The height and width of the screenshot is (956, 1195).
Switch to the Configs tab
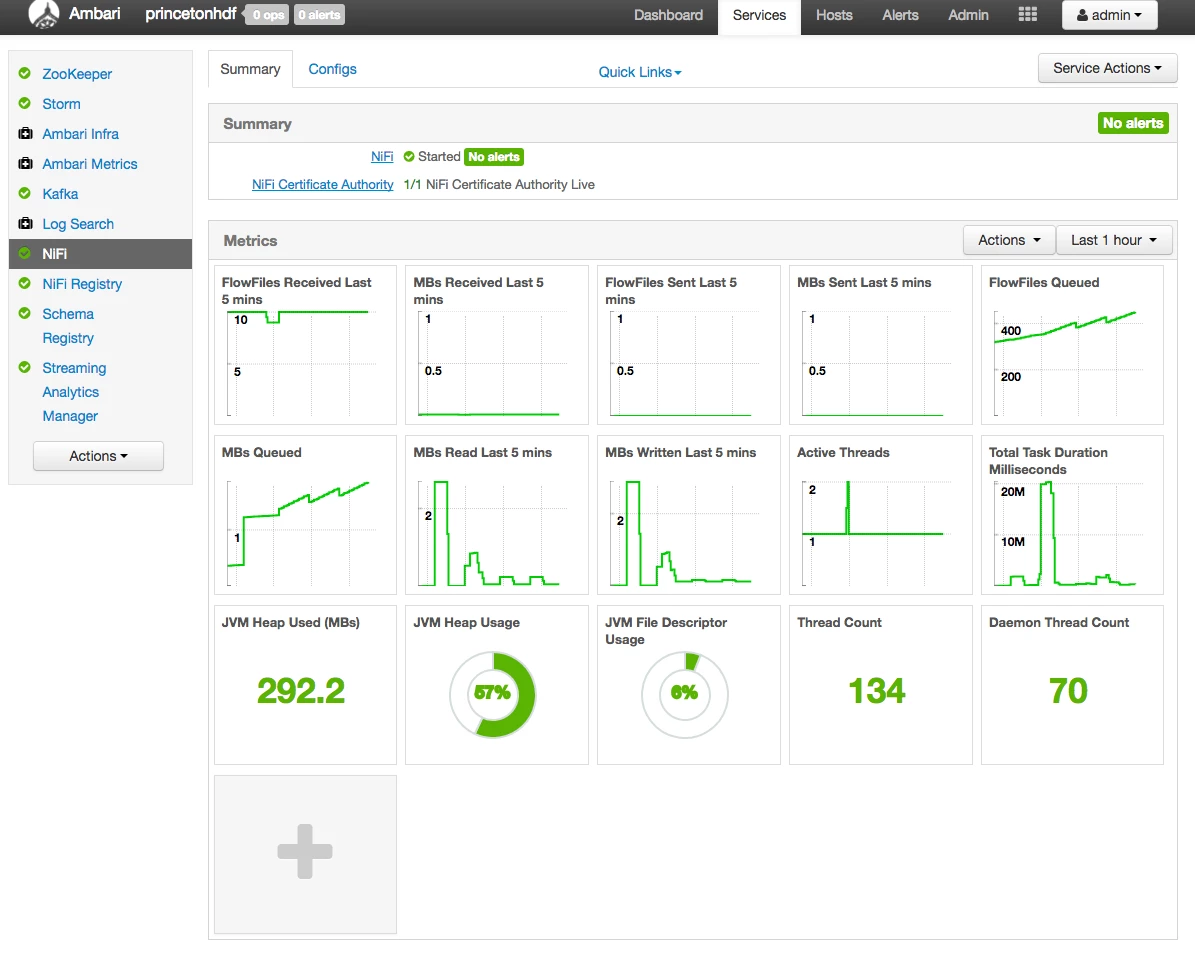pos(332,69)
